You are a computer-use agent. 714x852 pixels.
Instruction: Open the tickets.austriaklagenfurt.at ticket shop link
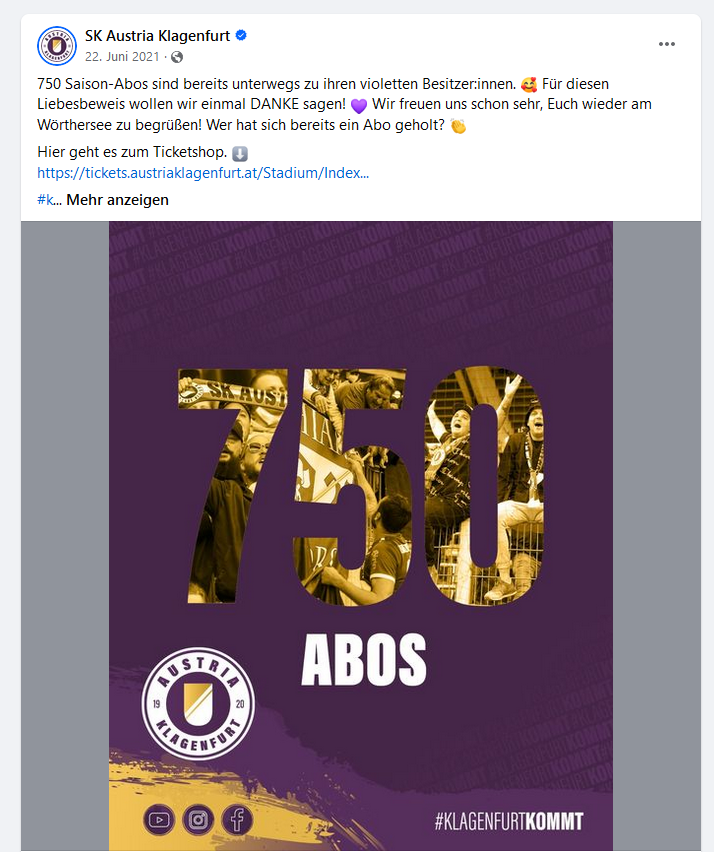203,173
